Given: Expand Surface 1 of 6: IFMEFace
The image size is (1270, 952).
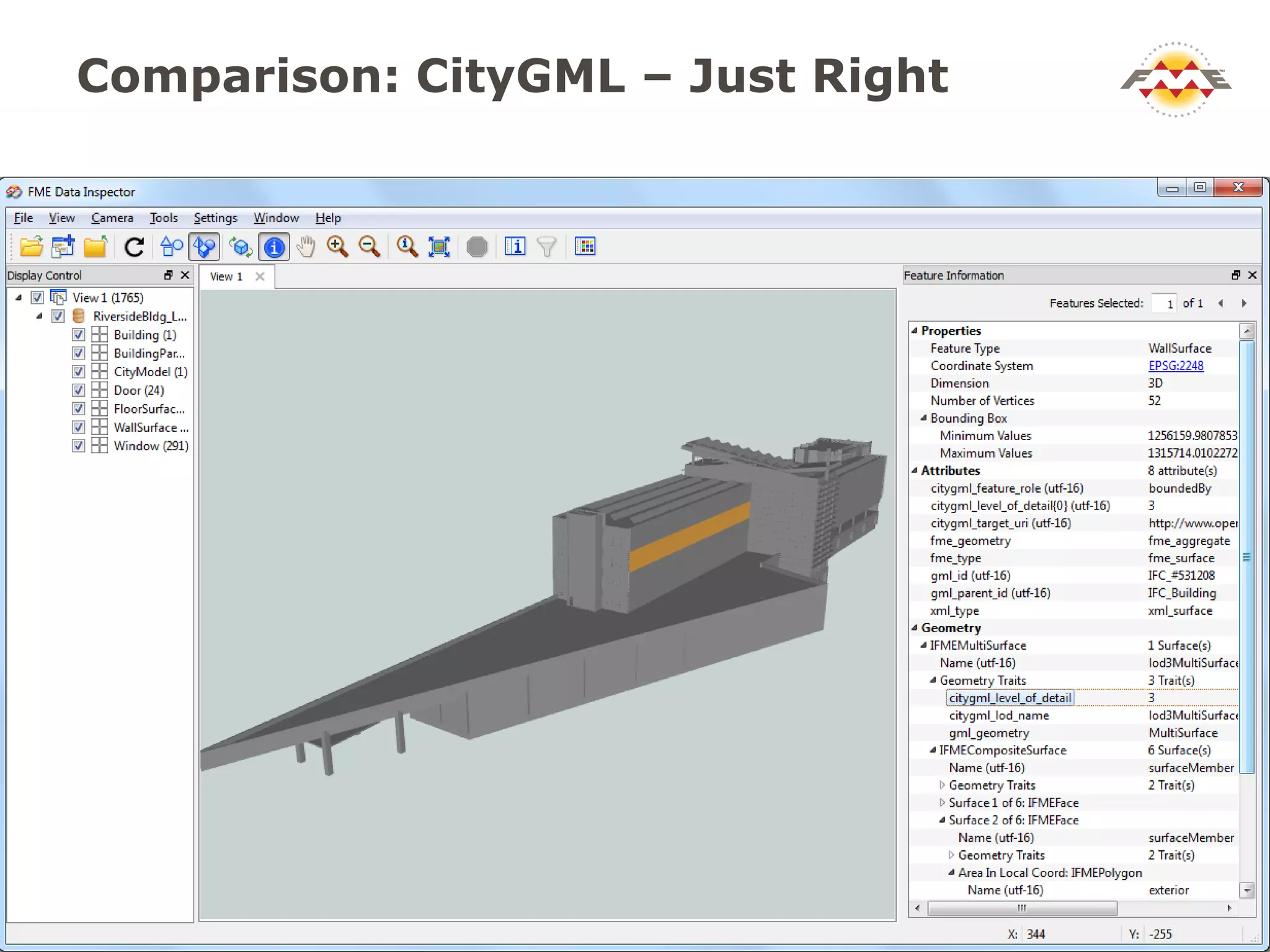Looking at the screenshot, I should point(943,803).
